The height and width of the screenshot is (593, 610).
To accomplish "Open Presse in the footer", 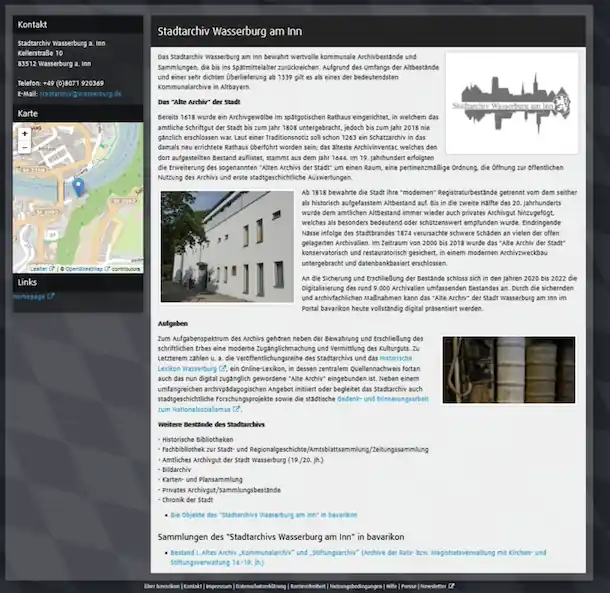I will (408, 586).
